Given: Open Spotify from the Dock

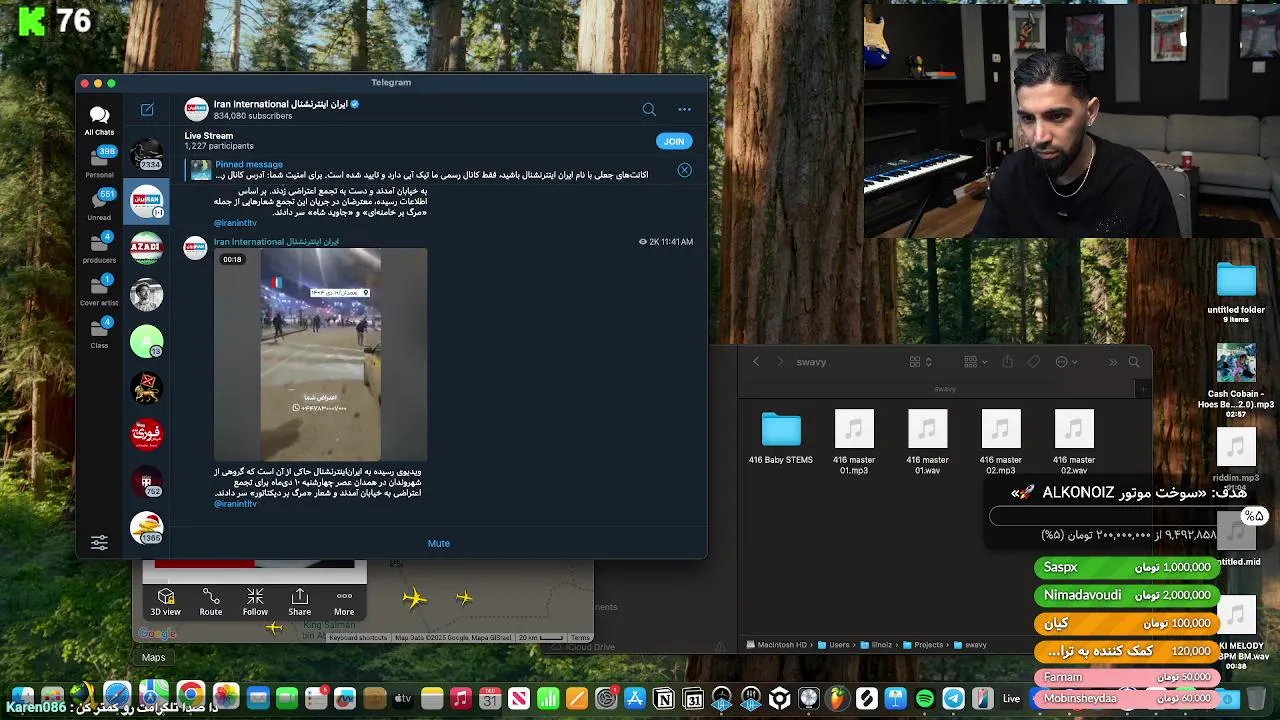Looking at the screenshot, I should pos(925,699).
